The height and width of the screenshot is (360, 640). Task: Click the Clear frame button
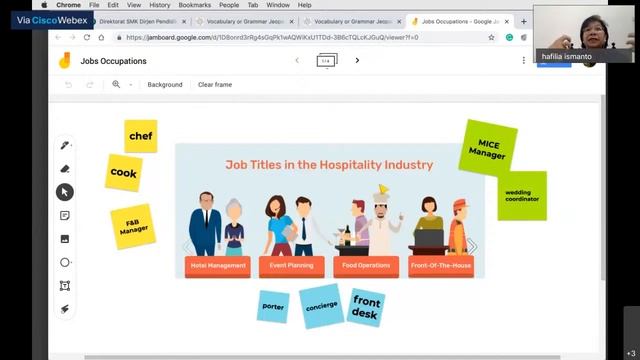(x=215, y=84)
